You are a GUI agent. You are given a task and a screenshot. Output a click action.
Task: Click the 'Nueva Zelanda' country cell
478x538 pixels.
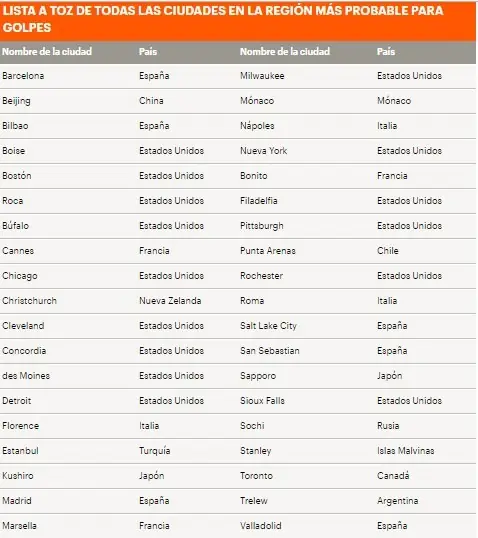click(x=170, y=301)
